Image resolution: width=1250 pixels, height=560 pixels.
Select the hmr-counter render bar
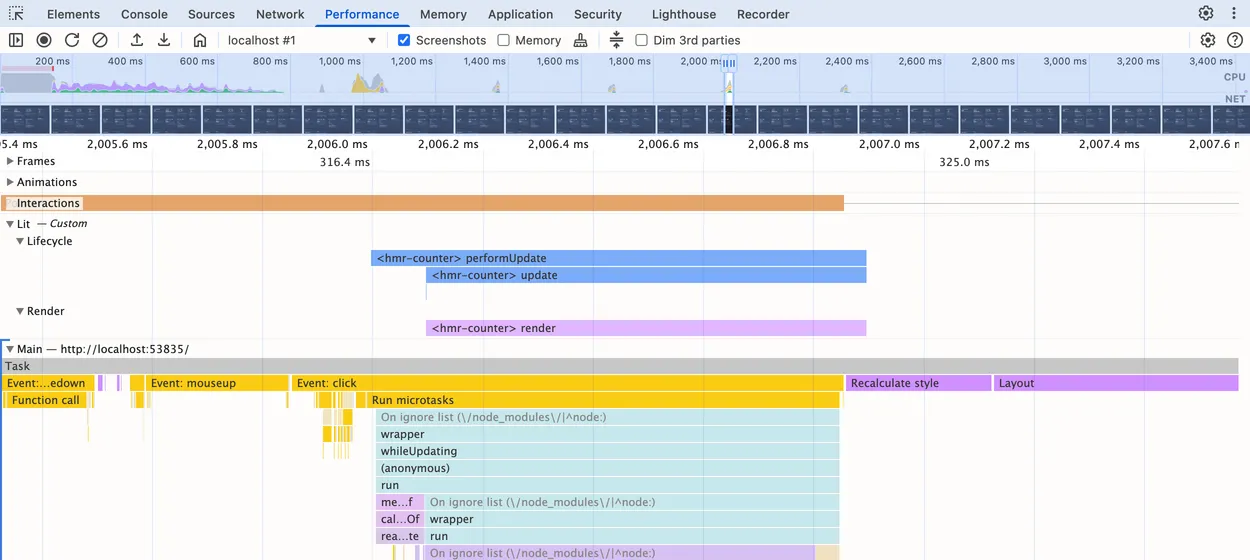(x=646, y=328)
